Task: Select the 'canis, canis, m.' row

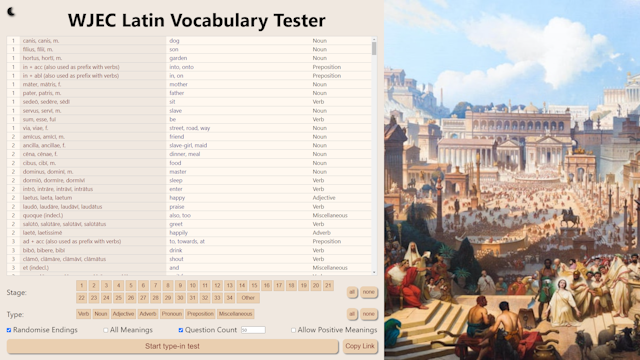Action: (x=189, y=41)
